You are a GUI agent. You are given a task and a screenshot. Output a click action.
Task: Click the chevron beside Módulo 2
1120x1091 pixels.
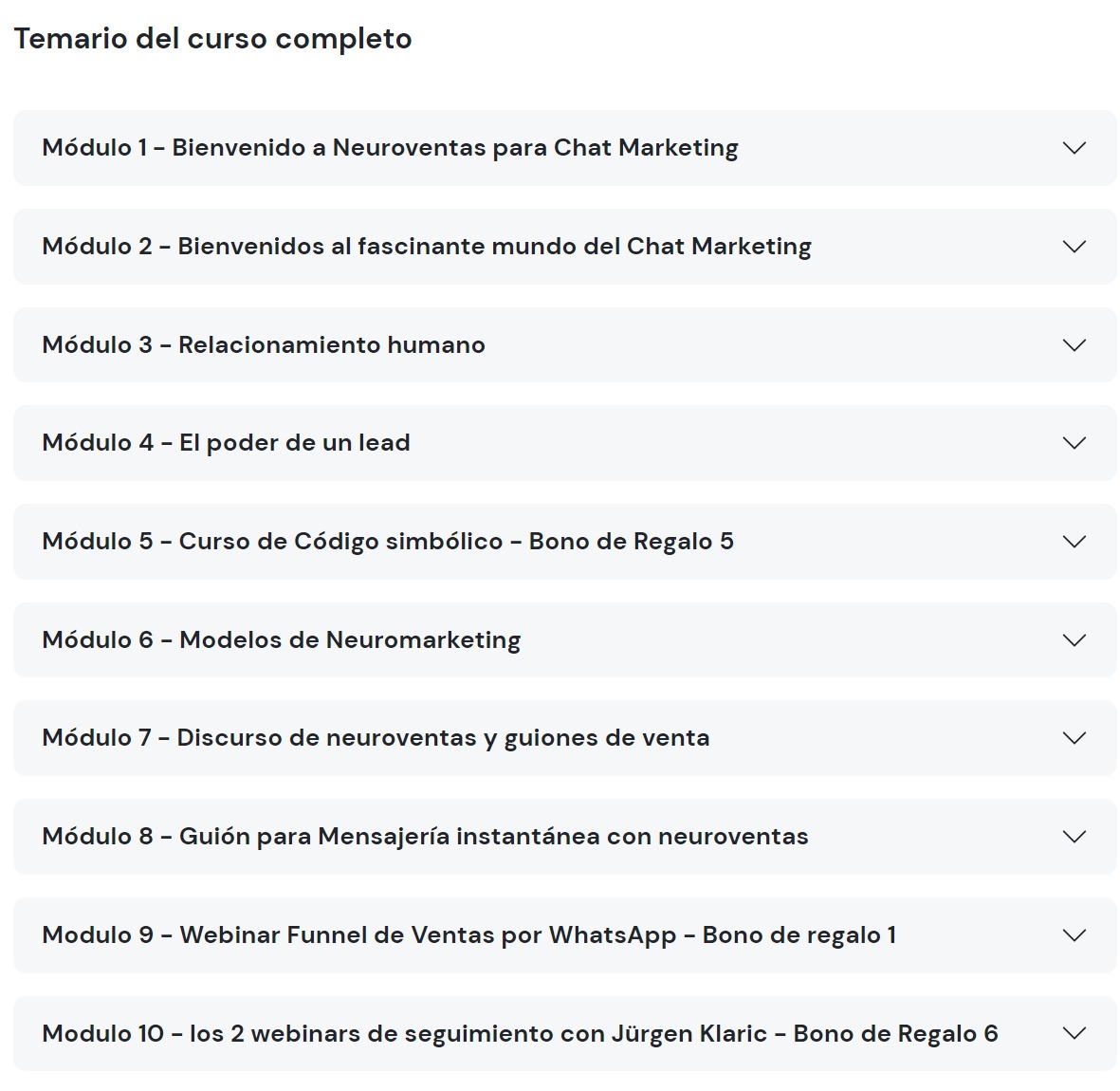pyautogui.click(x=1074, y=247)
